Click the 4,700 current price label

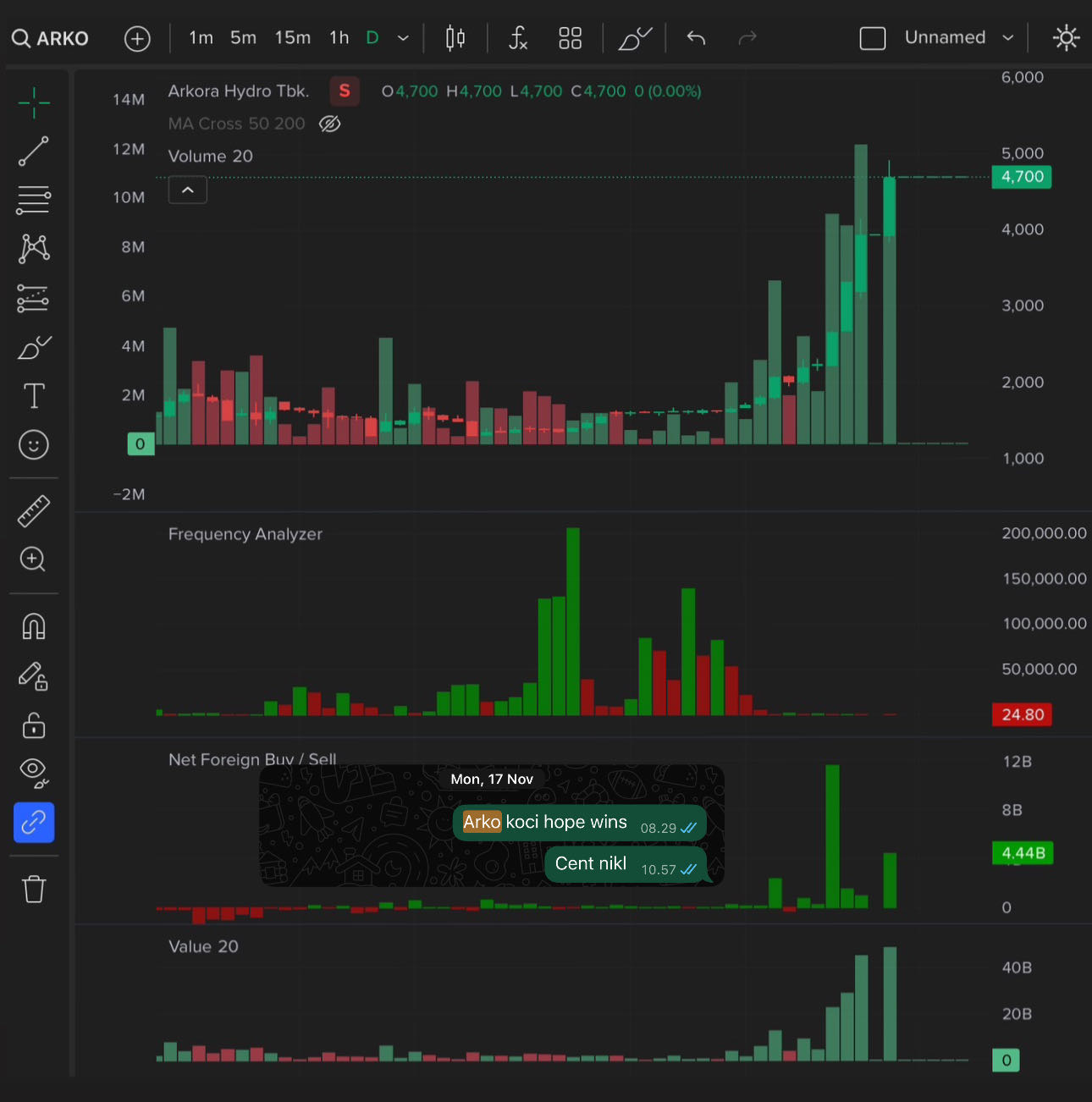[x=1022, y=177]
